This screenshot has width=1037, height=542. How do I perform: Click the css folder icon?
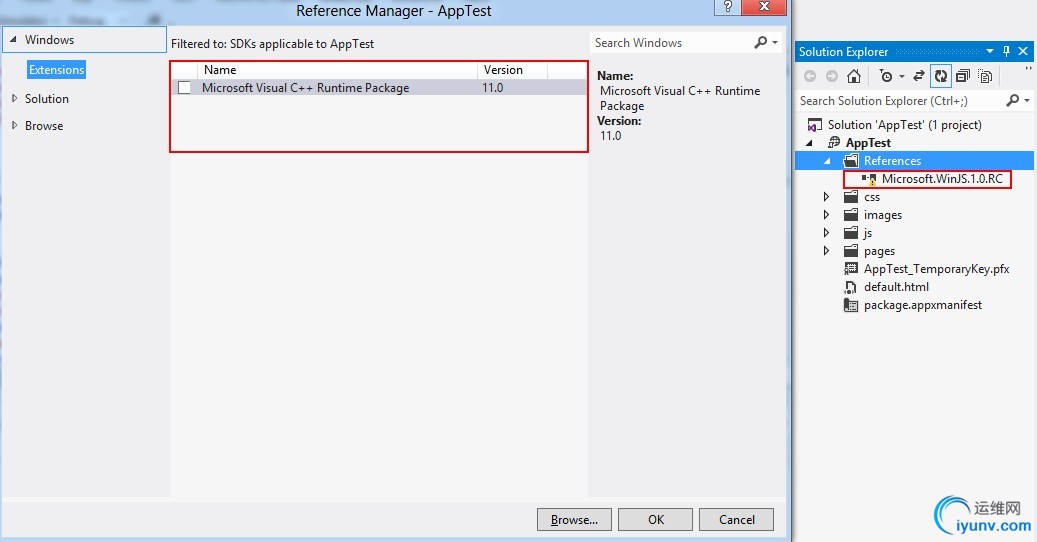click(851, 196)
